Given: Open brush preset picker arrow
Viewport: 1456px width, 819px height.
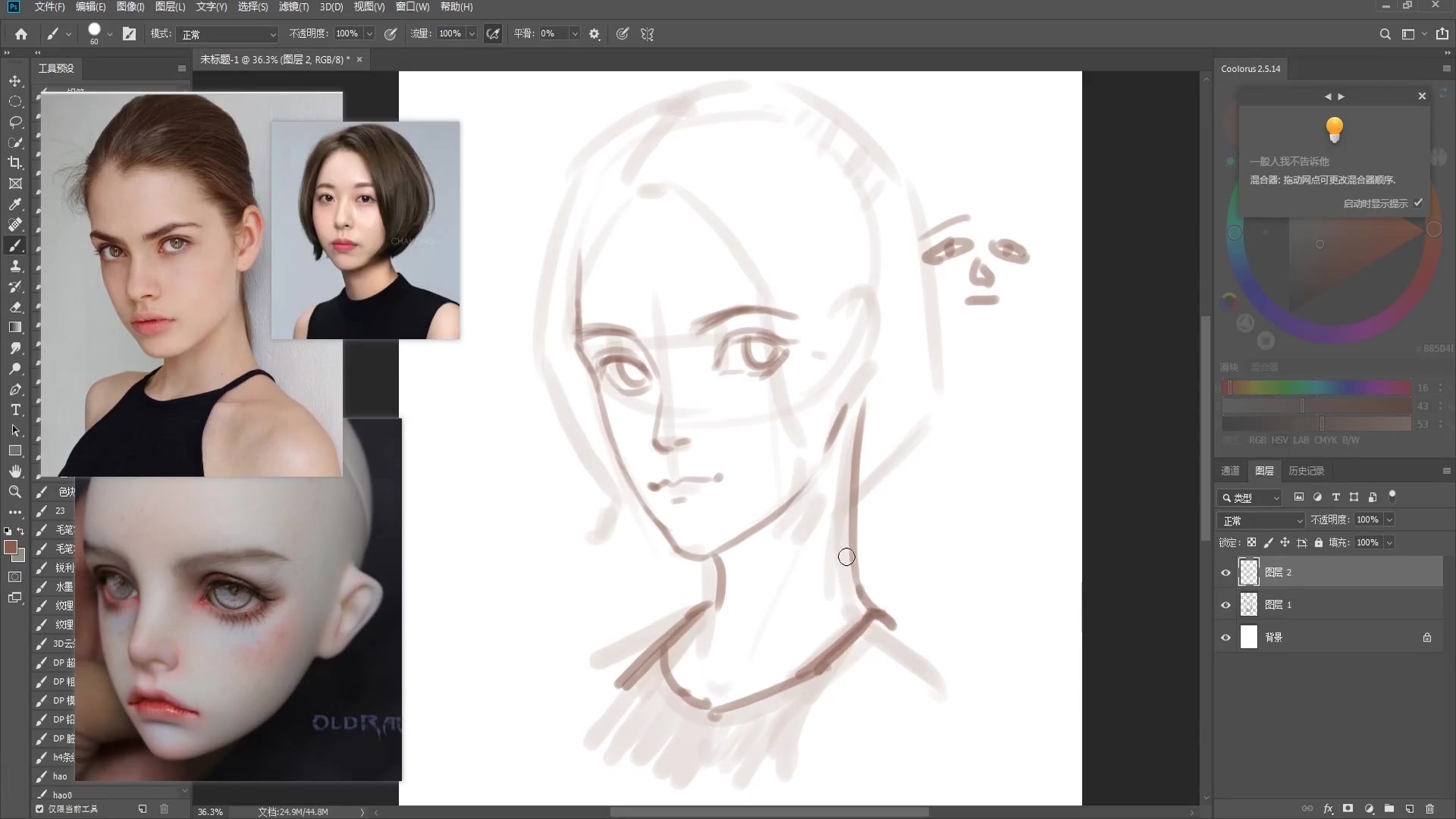Looking at the screenshot, I should point(110,33).
